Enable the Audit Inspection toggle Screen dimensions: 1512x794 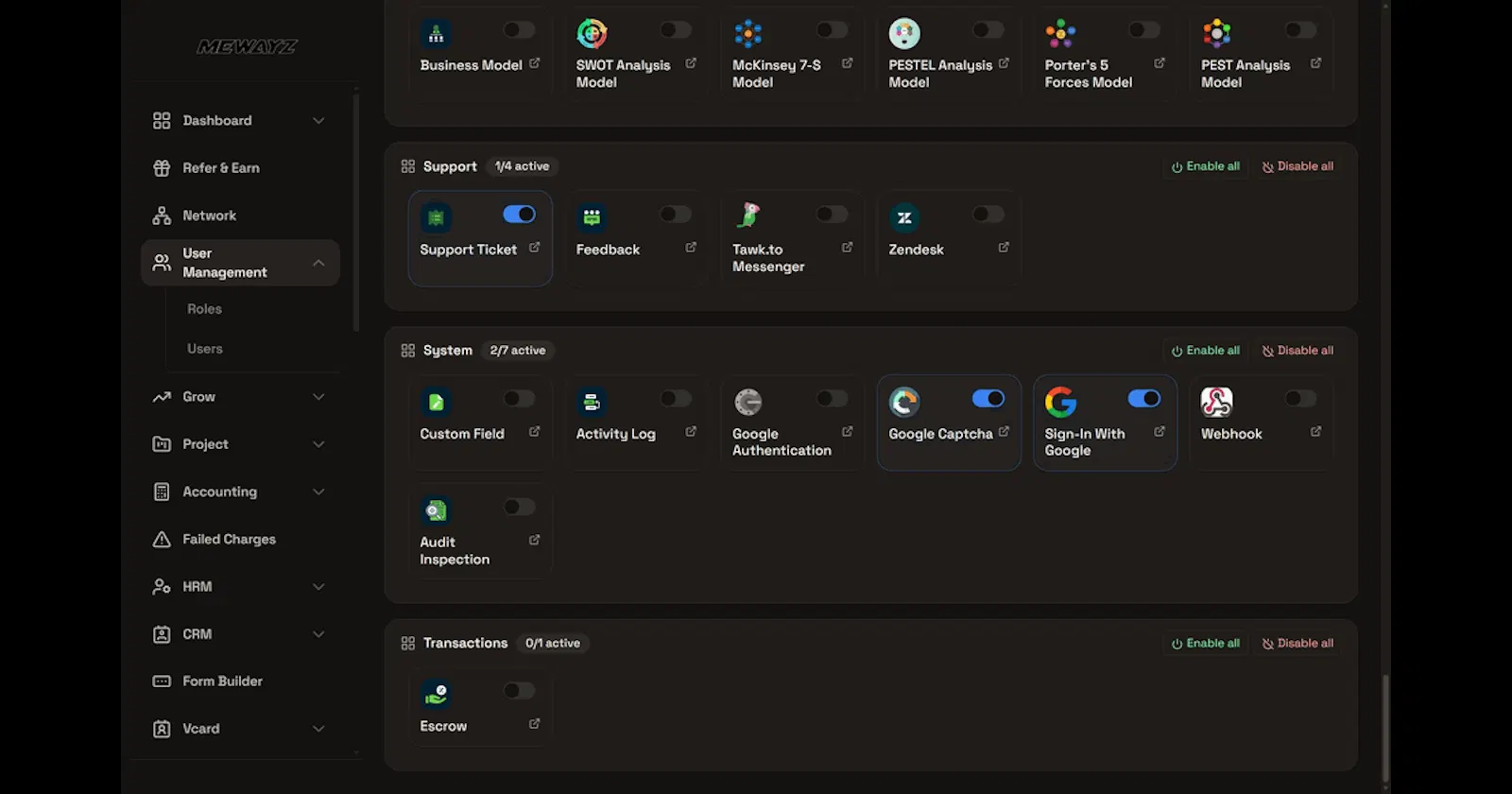click(x=520, y=508)
